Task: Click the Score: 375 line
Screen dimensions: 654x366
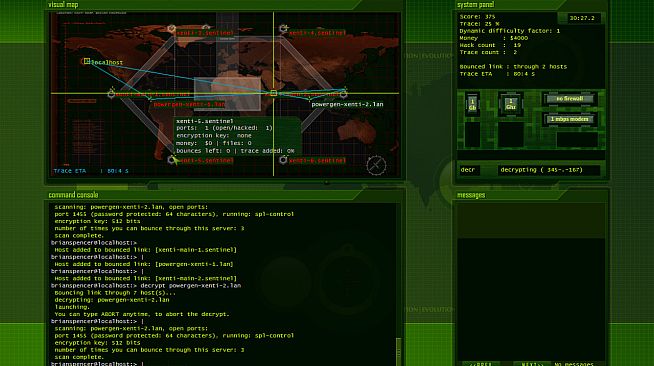Action: pyautogui.click(x=477, y=17)
